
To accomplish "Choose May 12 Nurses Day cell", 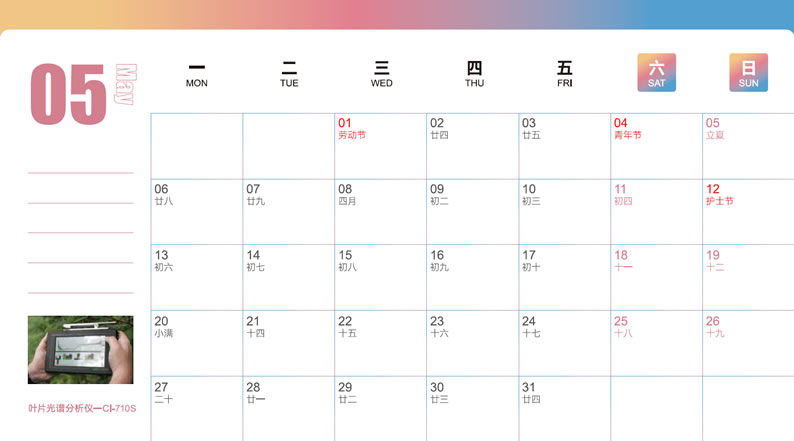I will [748, 212].
